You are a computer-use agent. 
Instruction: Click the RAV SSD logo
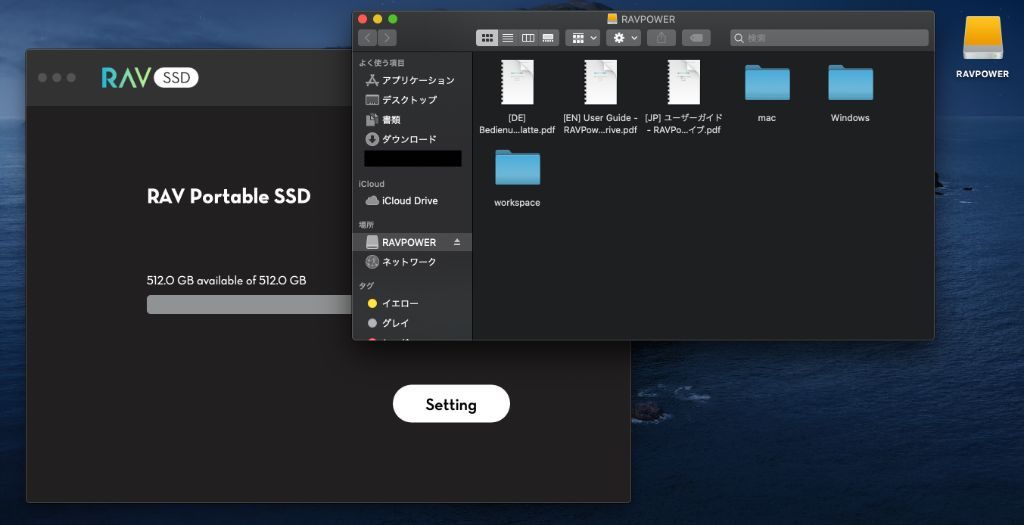150,78
